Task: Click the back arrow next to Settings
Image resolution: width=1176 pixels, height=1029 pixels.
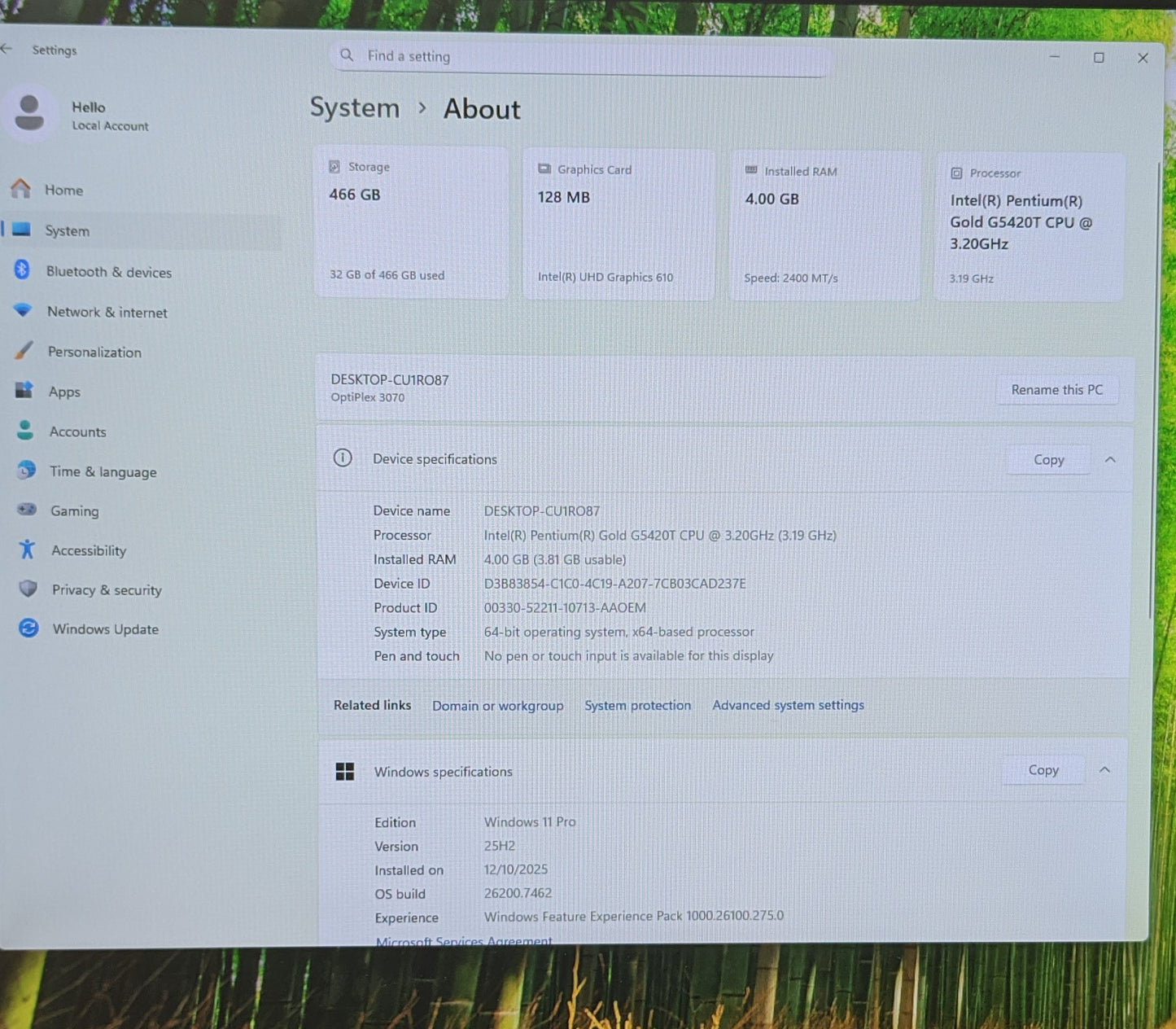Action: 7,49
